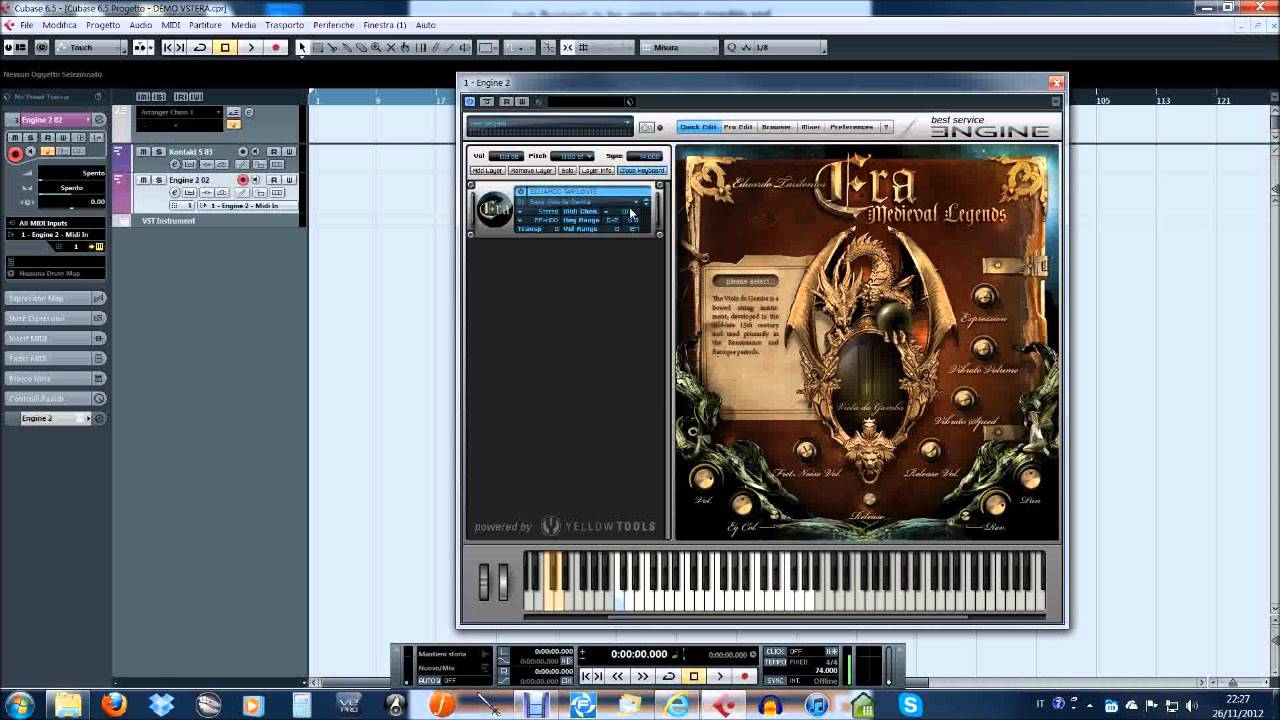This screenshot has height=720, width=1280.
Task: Enable write automation on Kontakt 5 03 track
Action: [289, 152]
